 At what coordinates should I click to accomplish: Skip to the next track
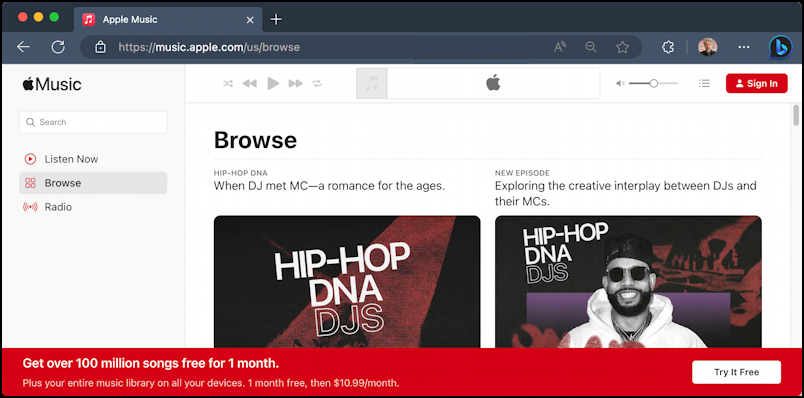point(296,84)
